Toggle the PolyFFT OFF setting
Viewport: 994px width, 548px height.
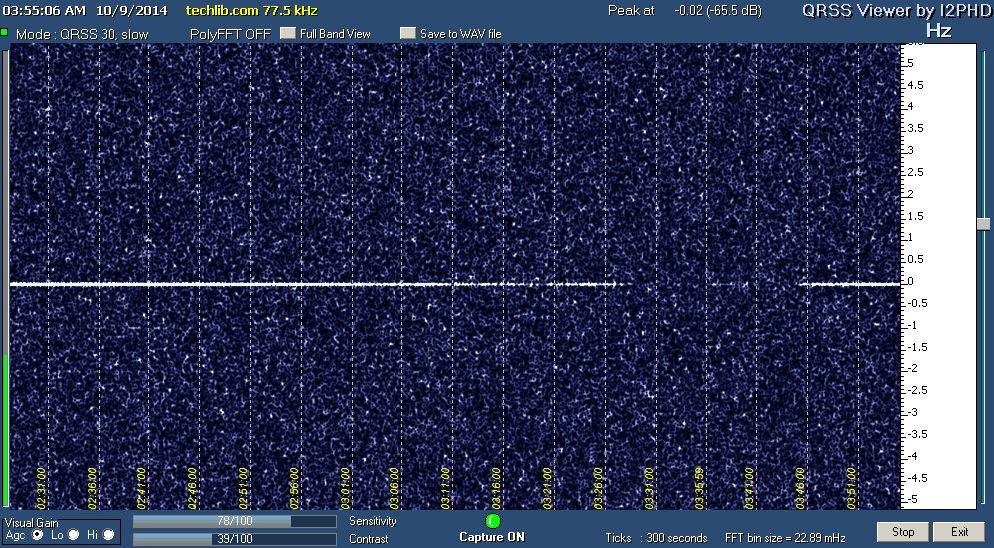(x=229, y=33)
